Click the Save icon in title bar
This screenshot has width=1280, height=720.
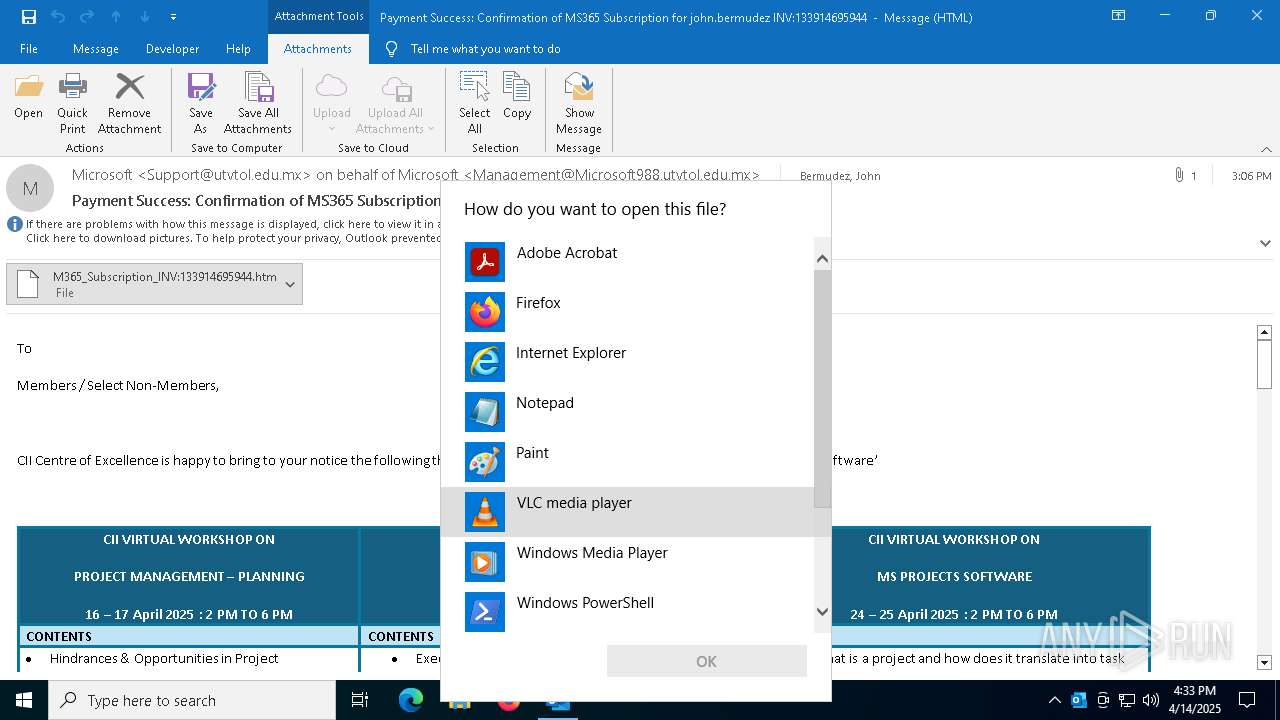(x=29, y=16)
